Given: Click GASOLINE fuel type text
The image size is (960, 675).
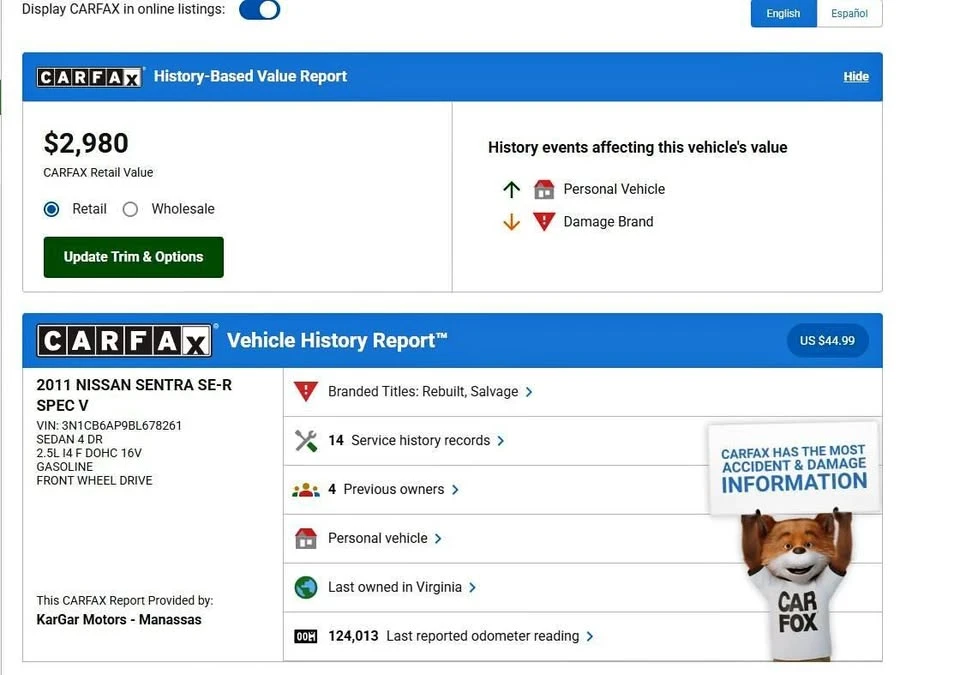Looking at the screenshot, I should tap(64, 467).
